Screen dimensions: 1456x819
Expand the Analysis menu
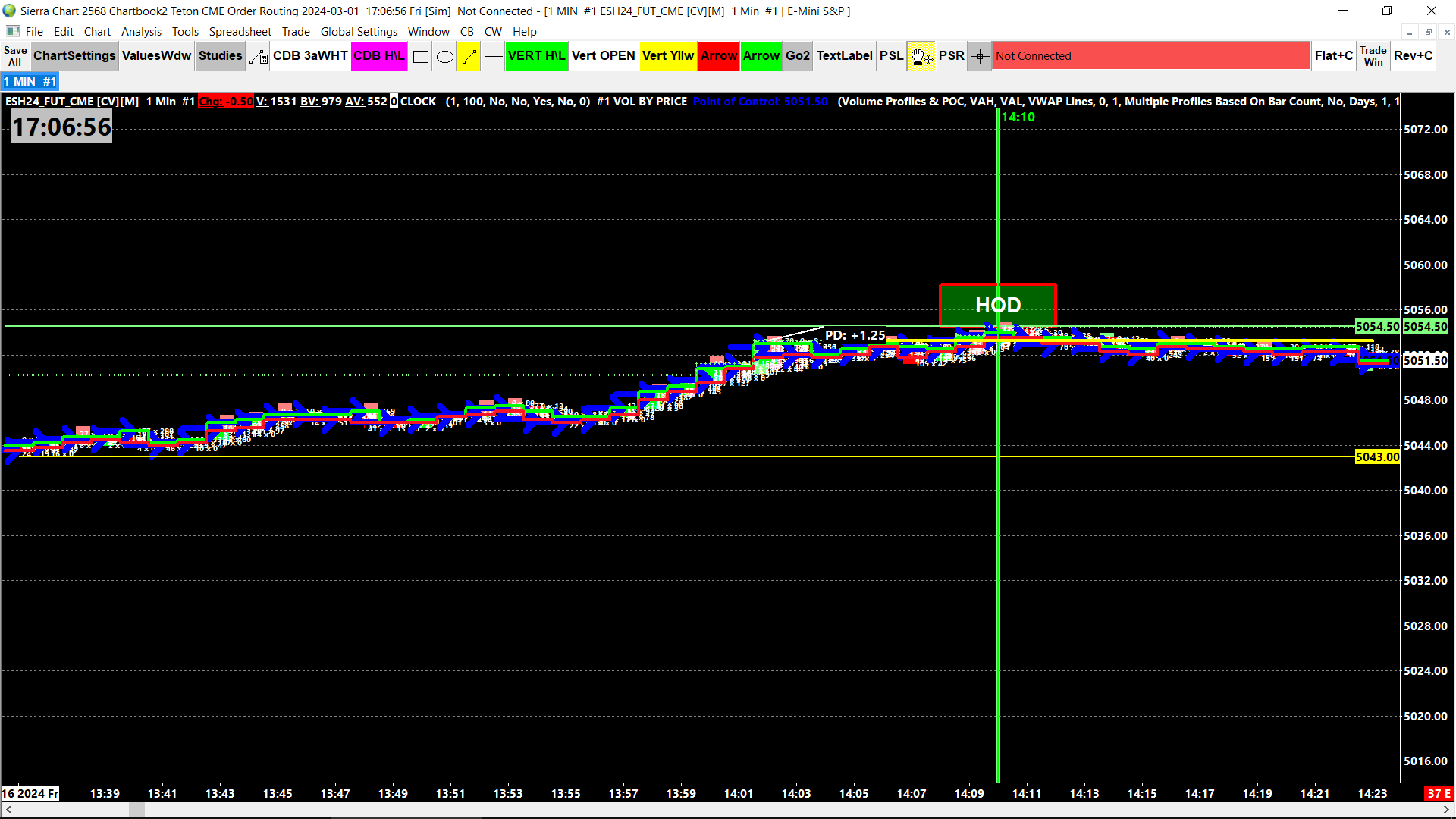(x=141, y=32)
